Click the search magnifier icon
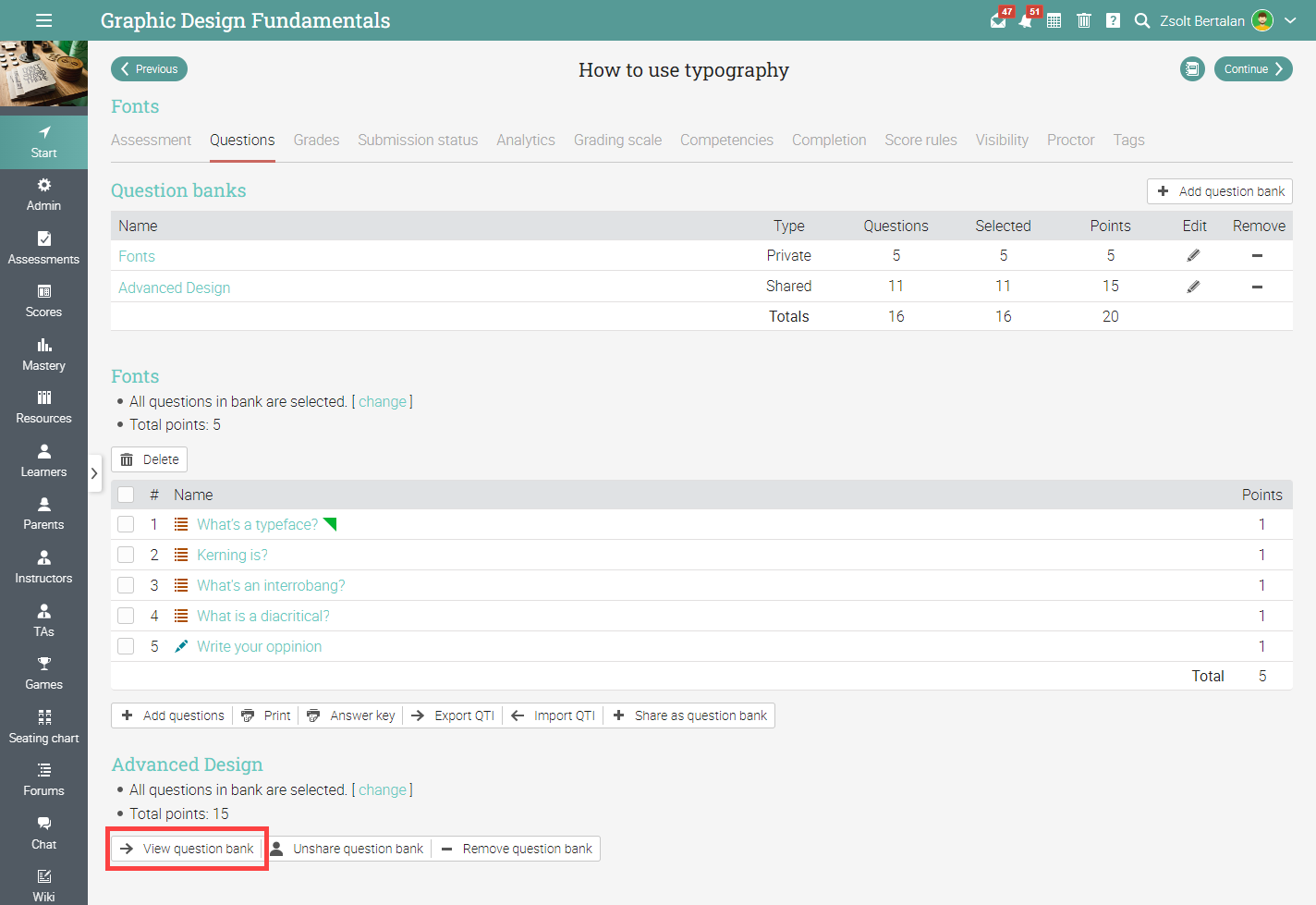The image size is (1316, 905). point(1142,20)
